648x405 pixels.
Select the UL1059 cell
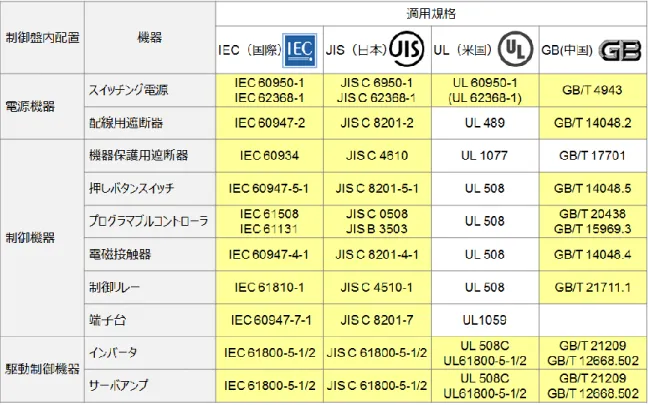pyautogui.click(x=485, y=320)
